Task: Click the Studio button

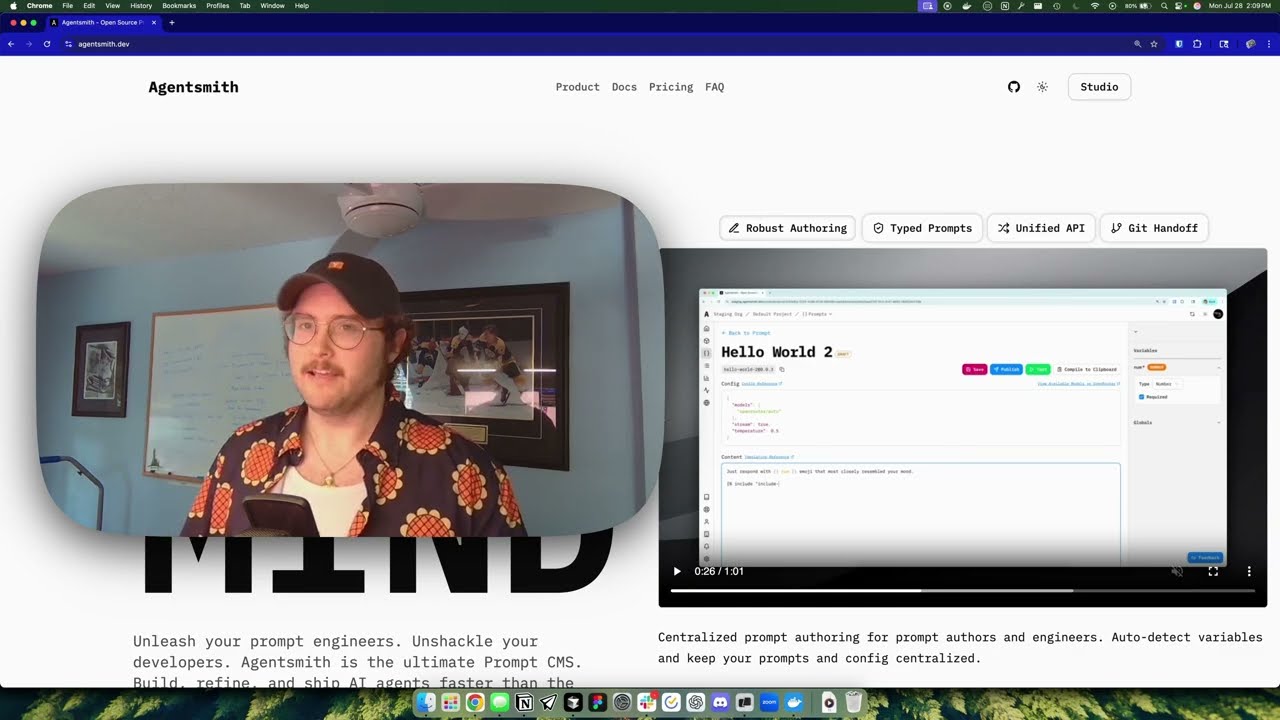Action: [x=1099, y=87]
